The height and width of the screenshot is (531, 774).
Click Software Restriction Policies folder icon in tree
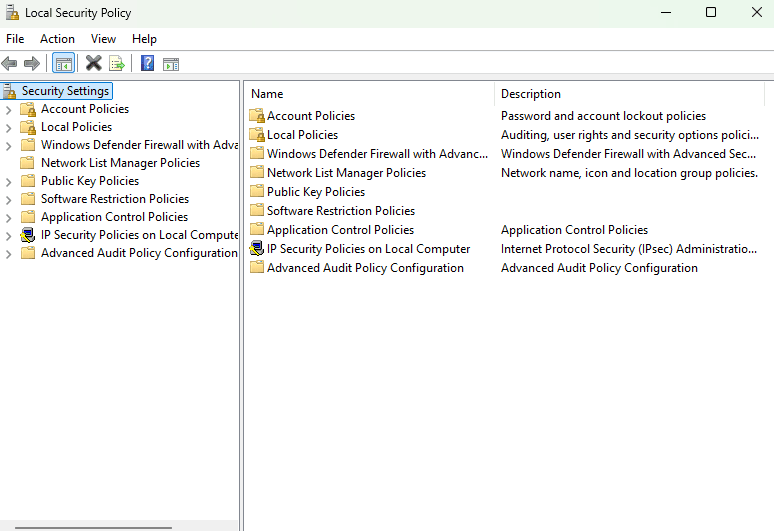28,199
